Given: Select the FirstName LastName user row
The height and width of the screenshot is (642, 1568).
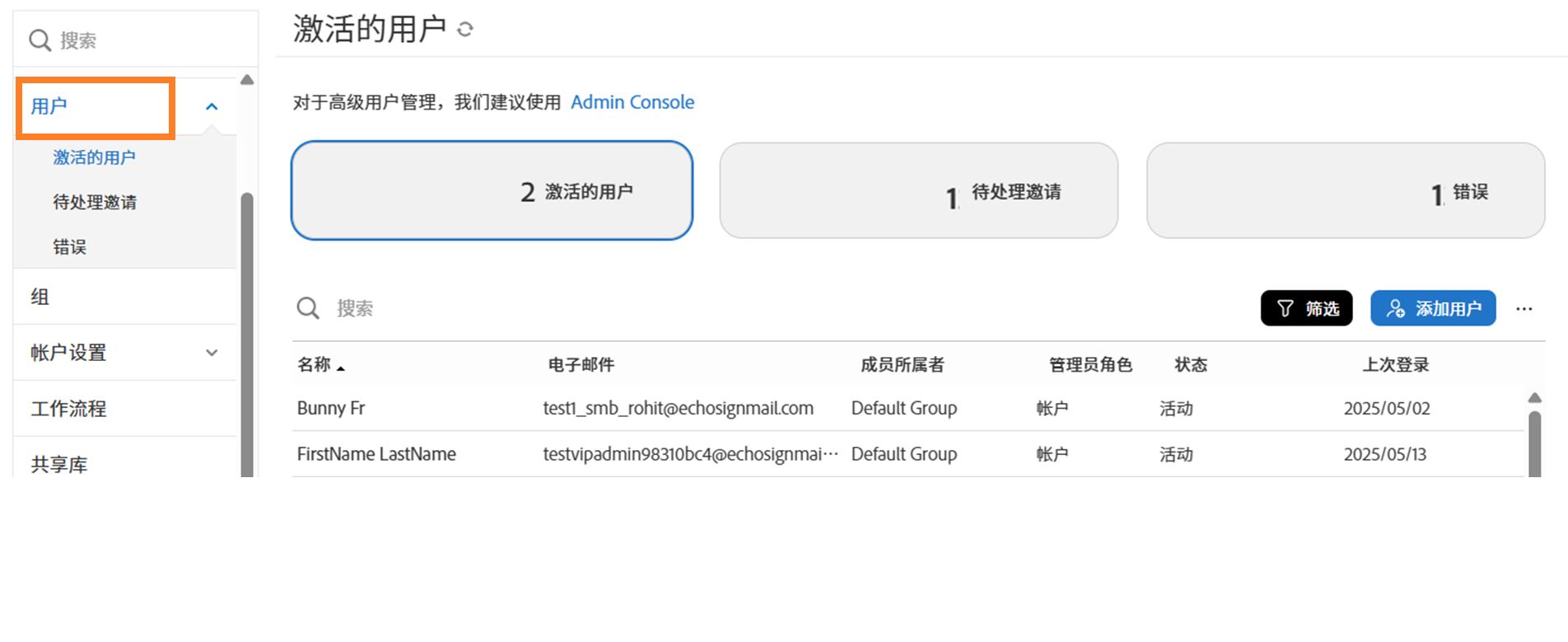Looking at the screenshot, I should tap(908, 454).
